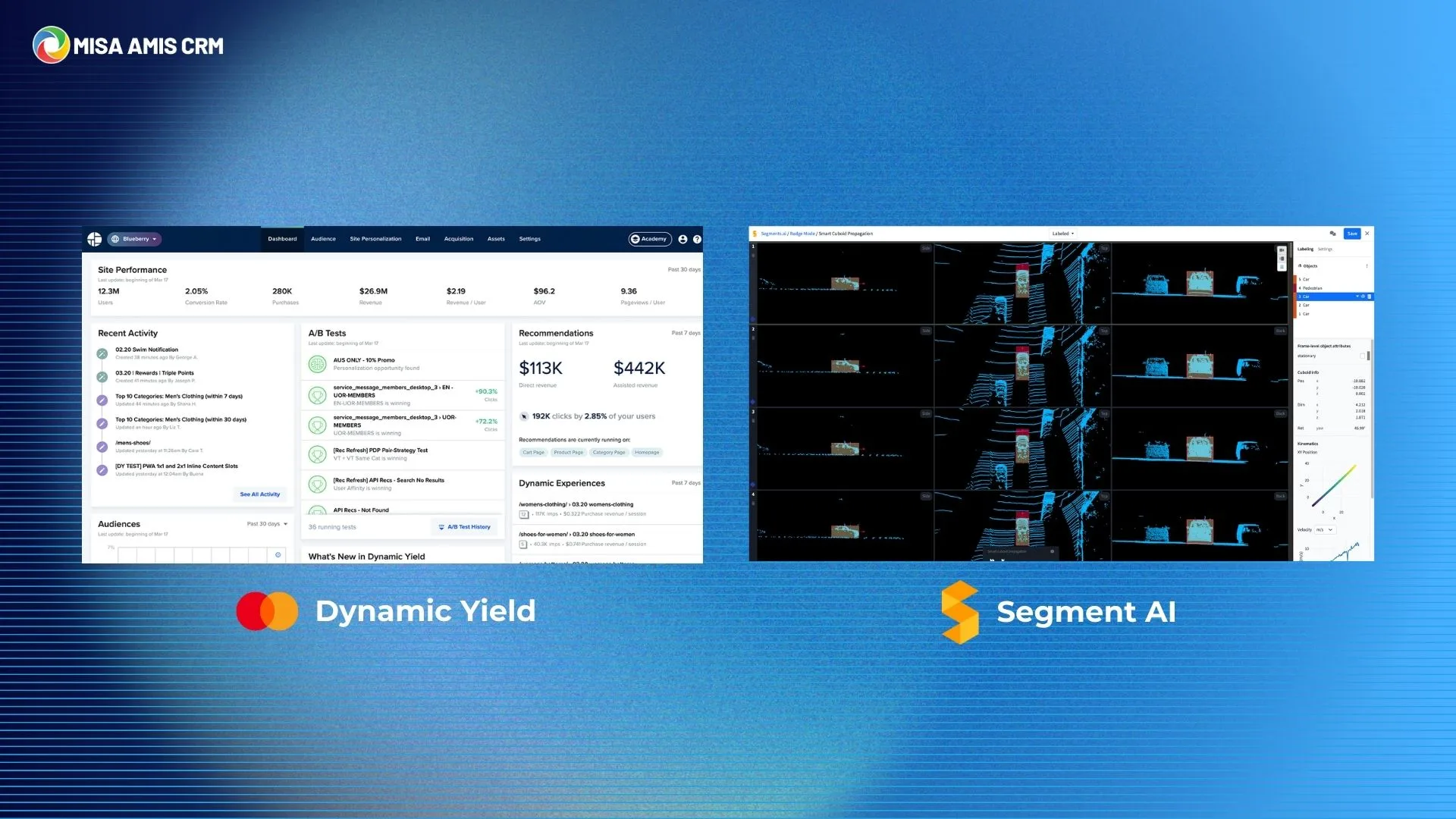Open the Settings tab in Dynamic Yield nav

click(530, 239)
